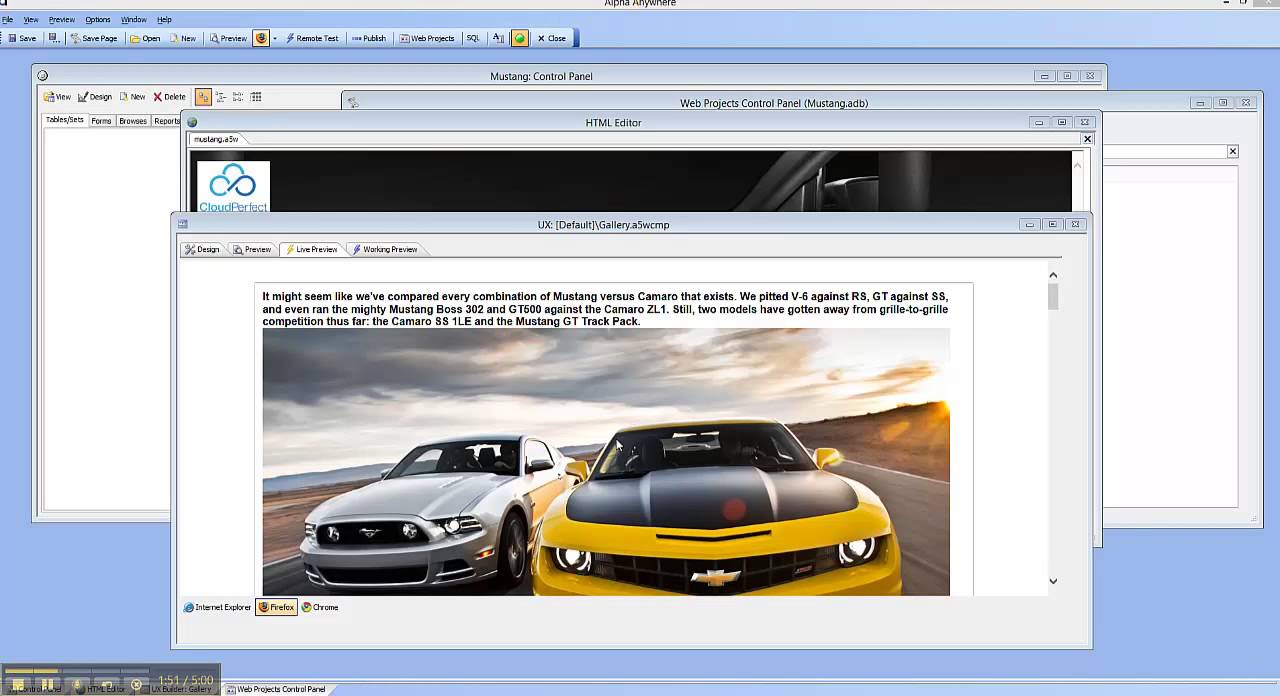Click Delete in Mustang Control Panel
The height and width of the screenshot is (696, 1280).
169,97
